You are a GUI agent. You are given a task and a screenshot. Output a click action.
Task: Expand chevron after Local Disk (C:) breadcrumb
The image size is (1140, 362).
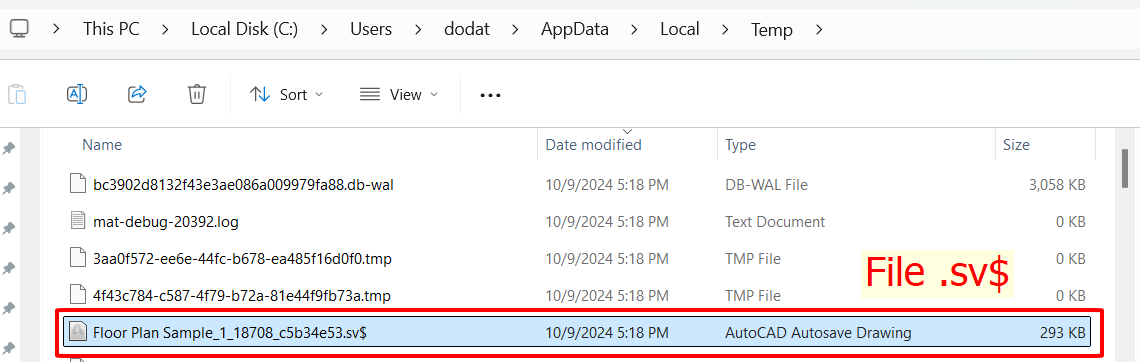coord(324,30)
